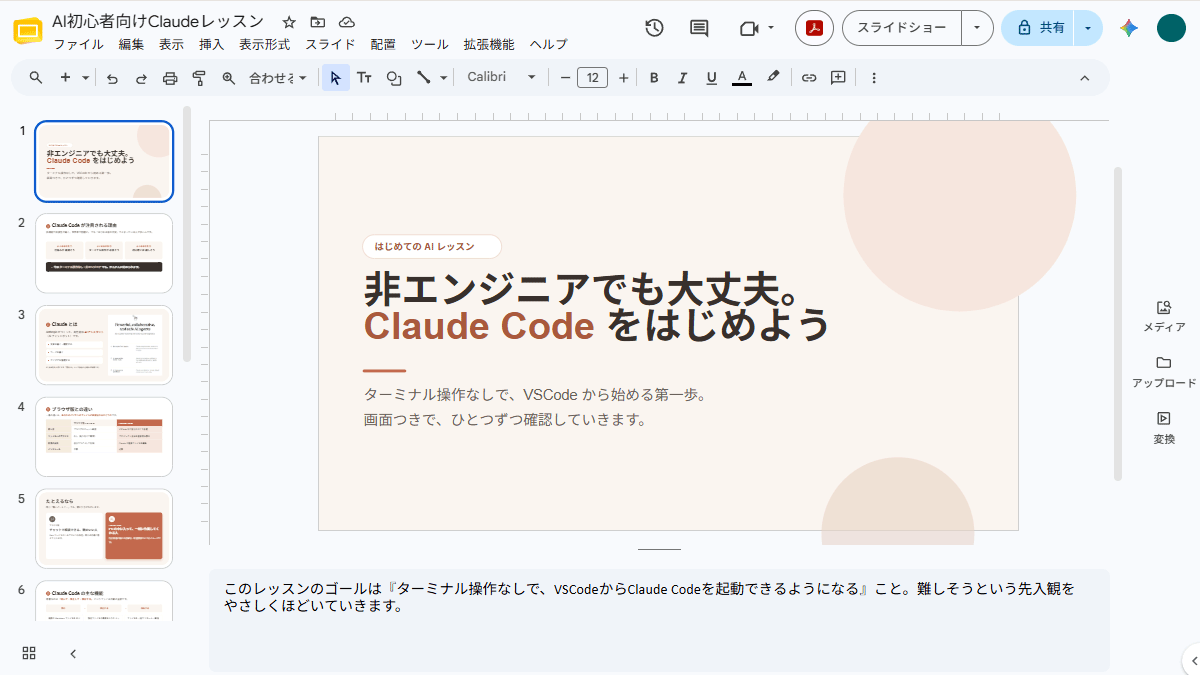Open the 配置 menu
The width and height of the screenshot is (1200, 675).
click(x=383, y=44)
